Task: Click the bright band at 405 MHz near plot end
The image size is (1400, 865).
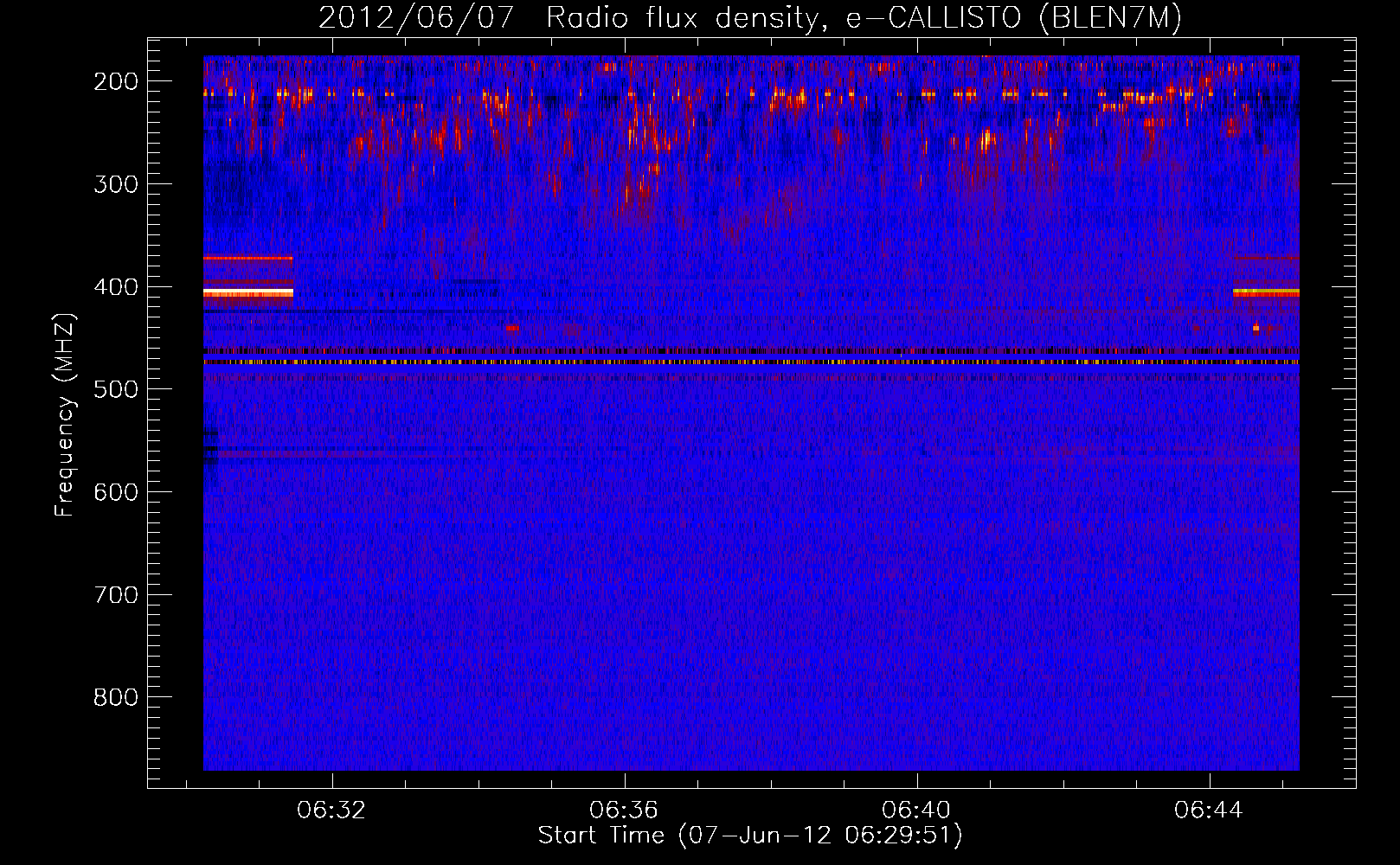Action: [1266, 292]
